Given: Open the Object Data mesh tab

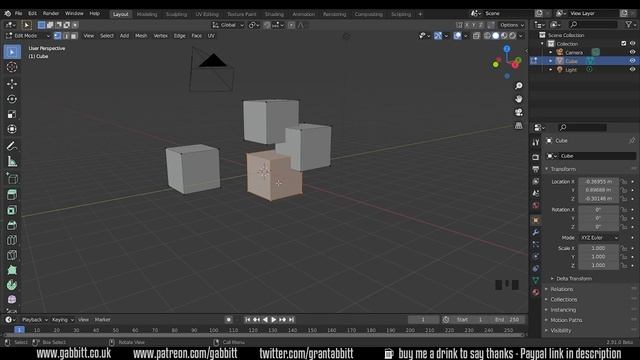Looking at the screenshot, I should [536, 280].
